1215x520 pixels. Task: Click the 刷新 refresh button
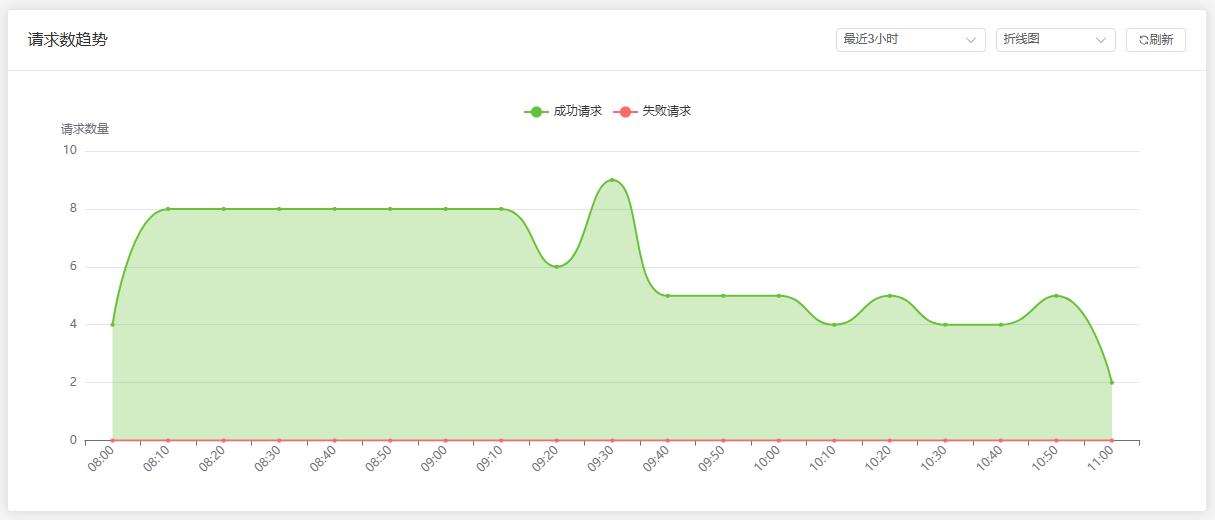pos(1156,40)
